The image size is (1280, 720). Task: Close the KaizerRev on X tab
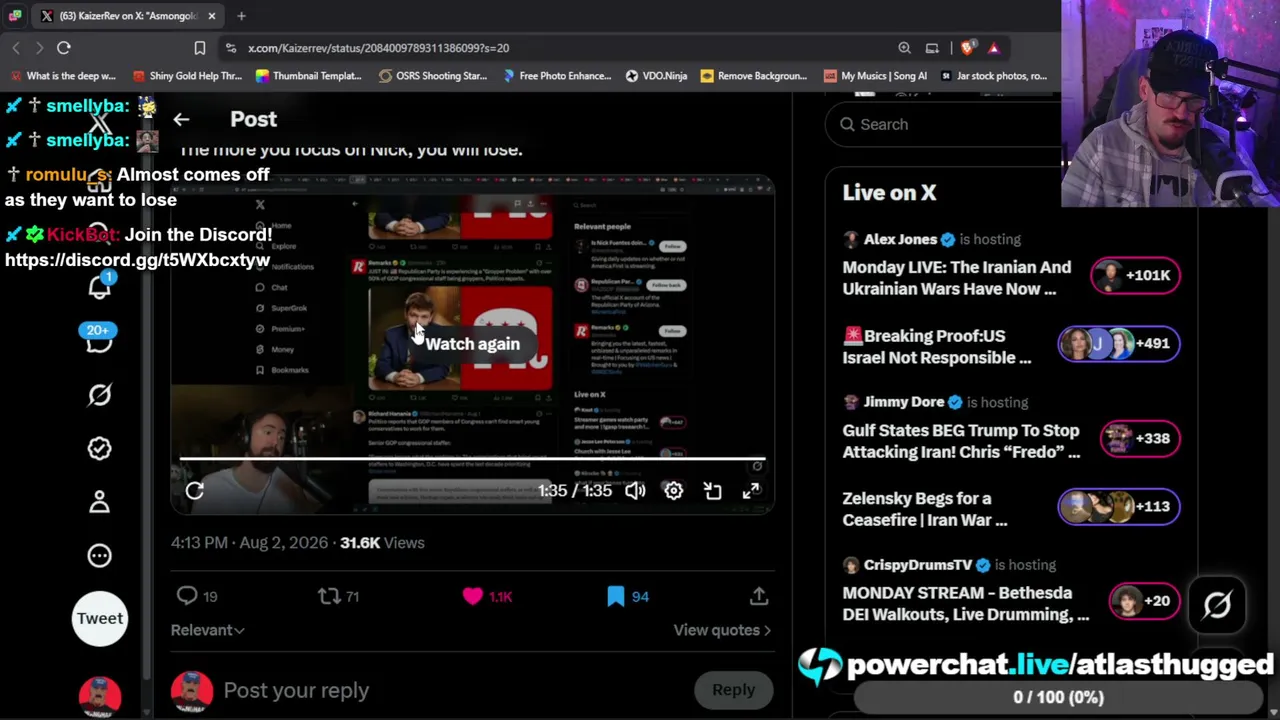212,16
